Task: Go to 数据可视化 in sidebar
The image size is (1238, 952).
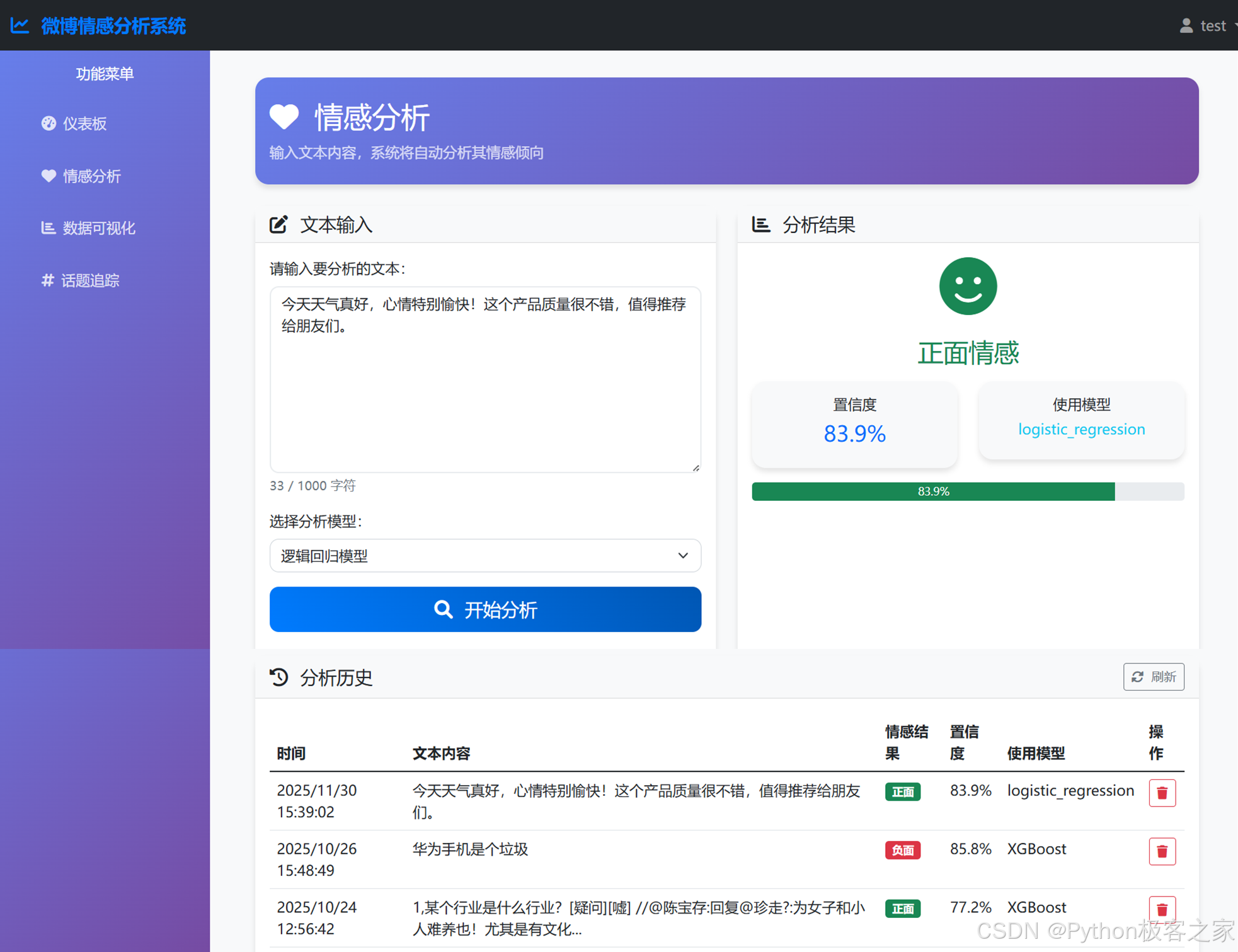Action: 98,228
